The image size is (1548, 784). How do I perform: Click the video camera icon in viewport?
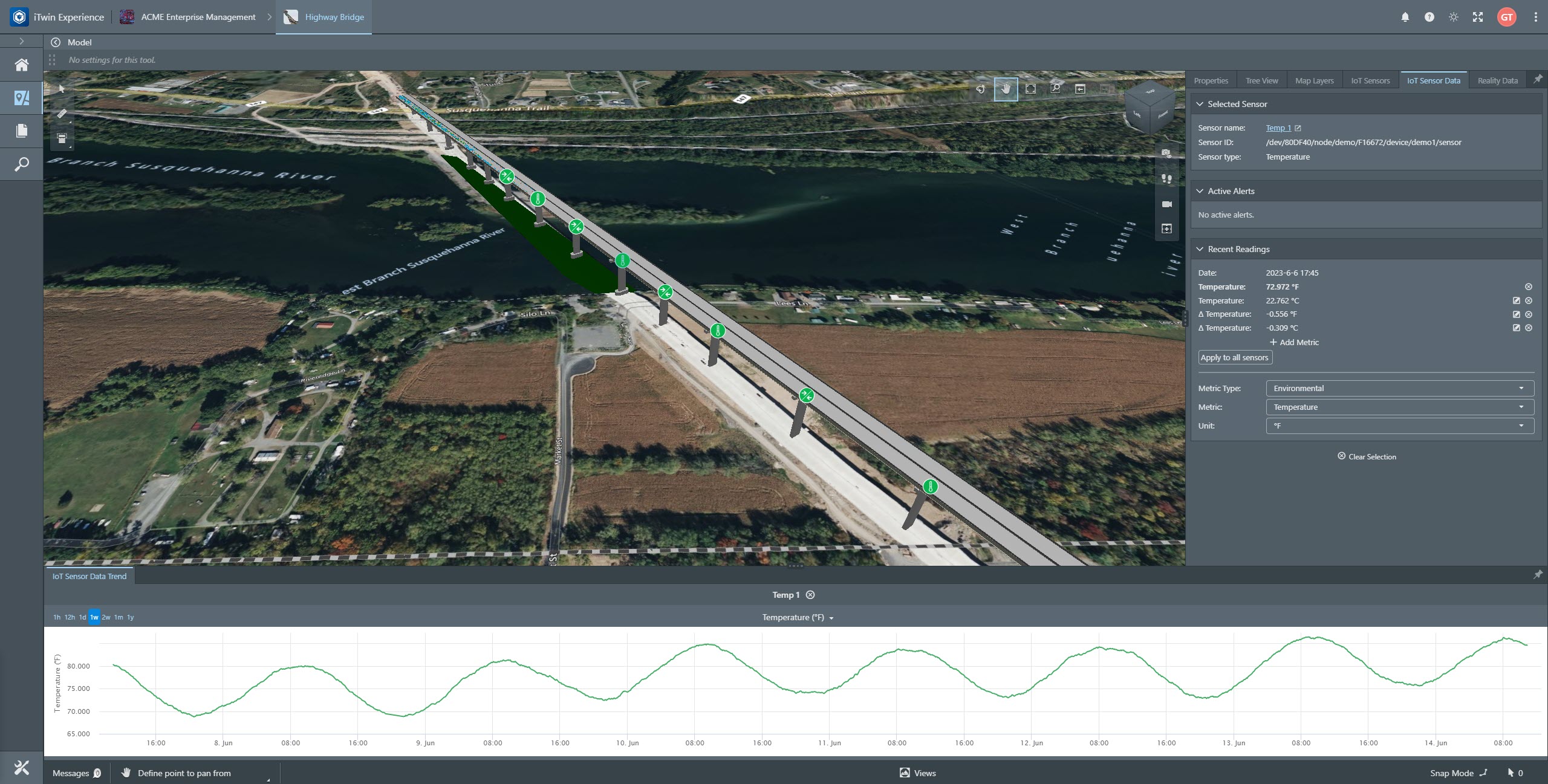coord(1166,204)
